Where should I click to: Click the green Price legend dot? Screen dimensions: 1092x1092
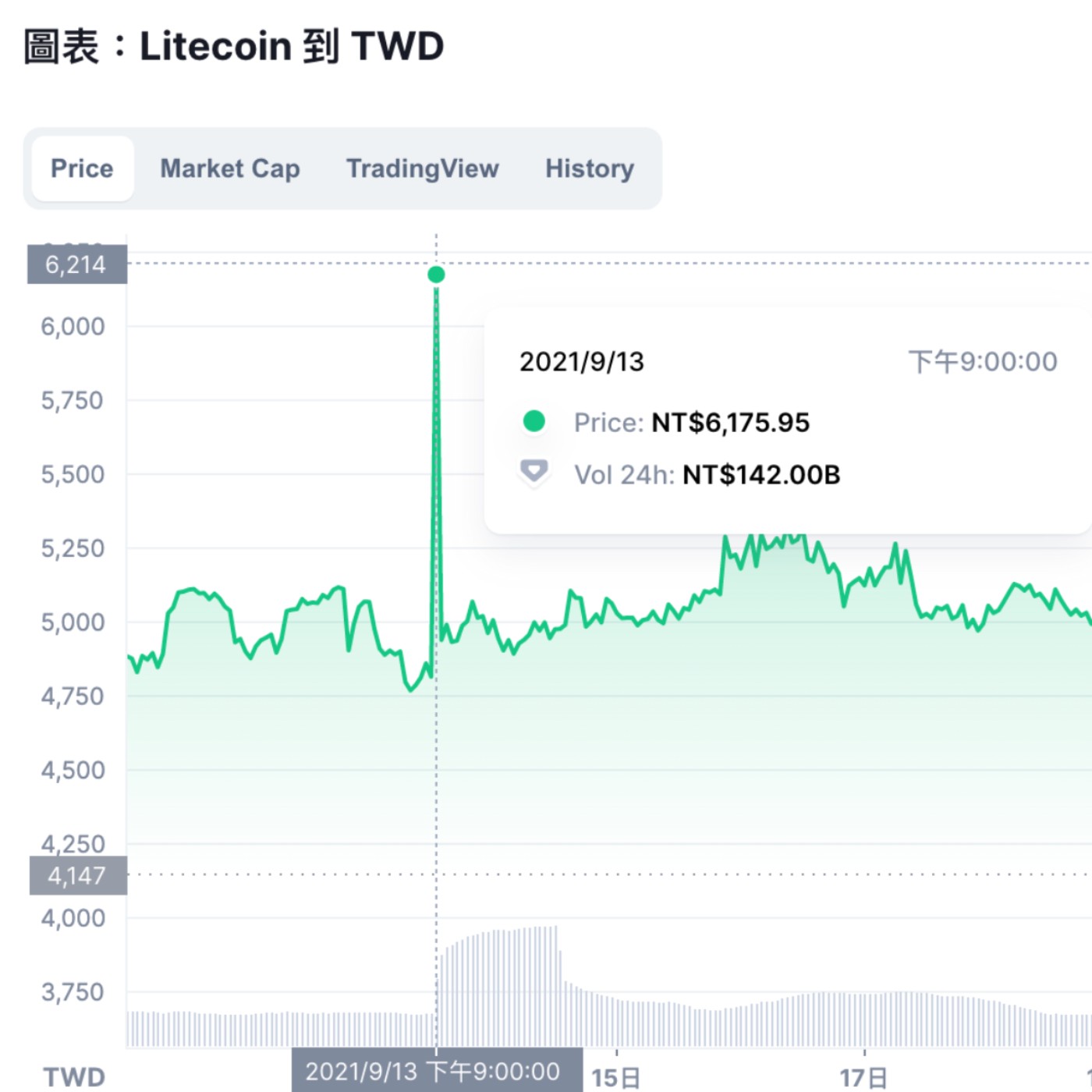pyautogui.click(x=534, y=422)
